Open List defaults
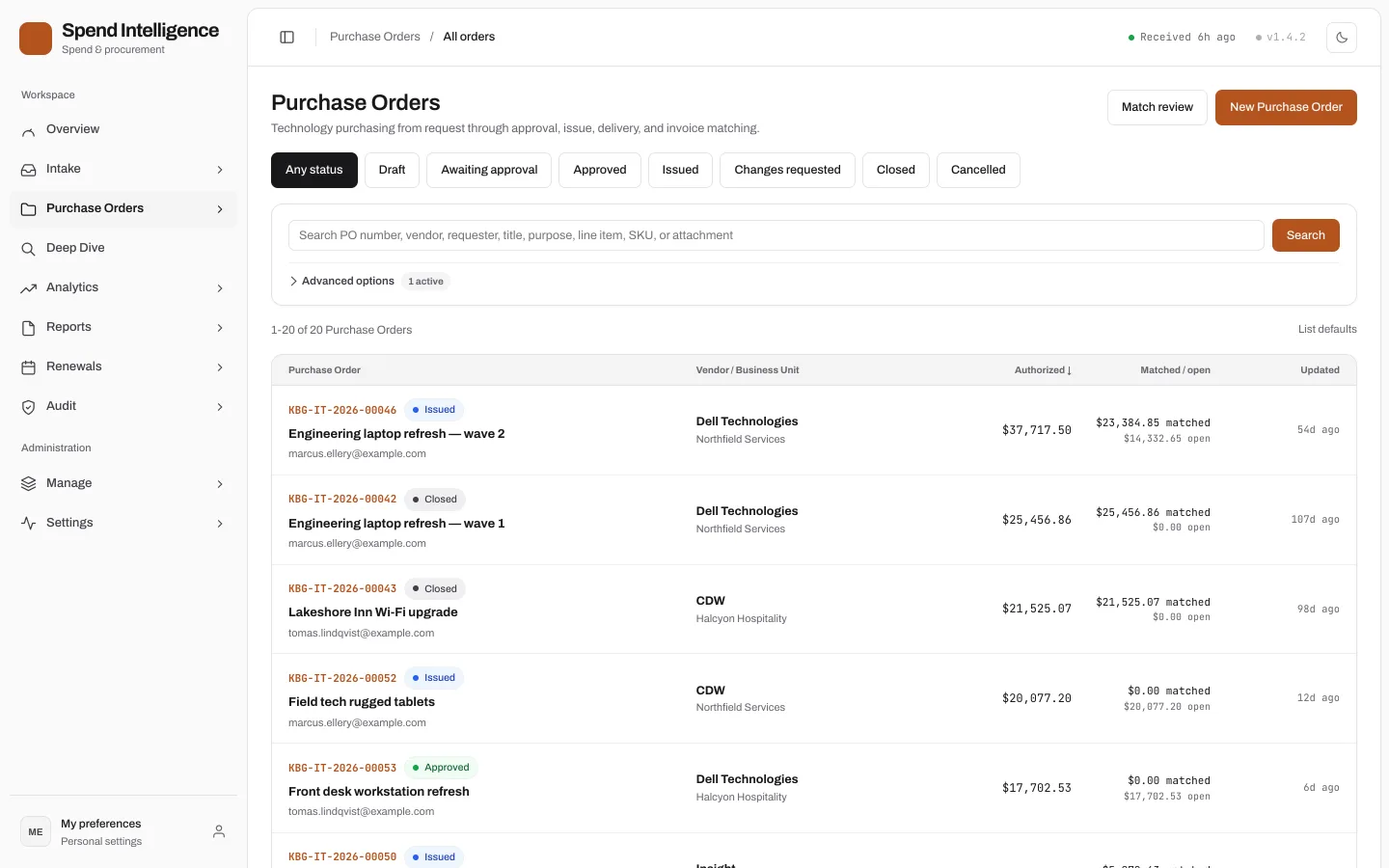Viewport: 1389px width, 868px height. 1327,330
